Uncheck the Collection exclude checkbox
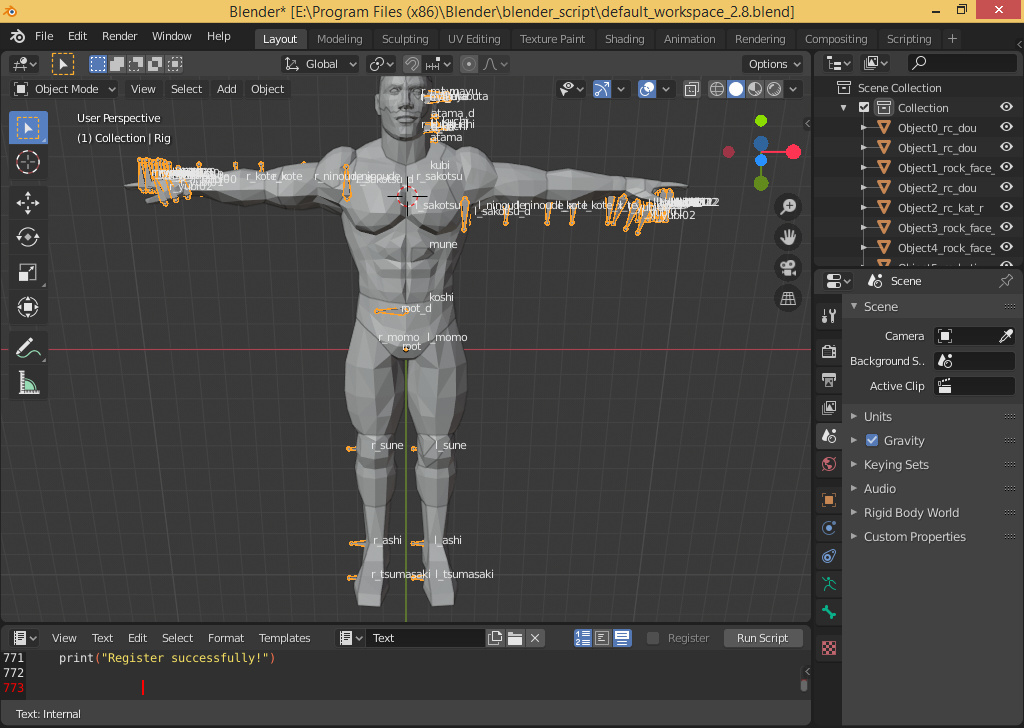 864,107
